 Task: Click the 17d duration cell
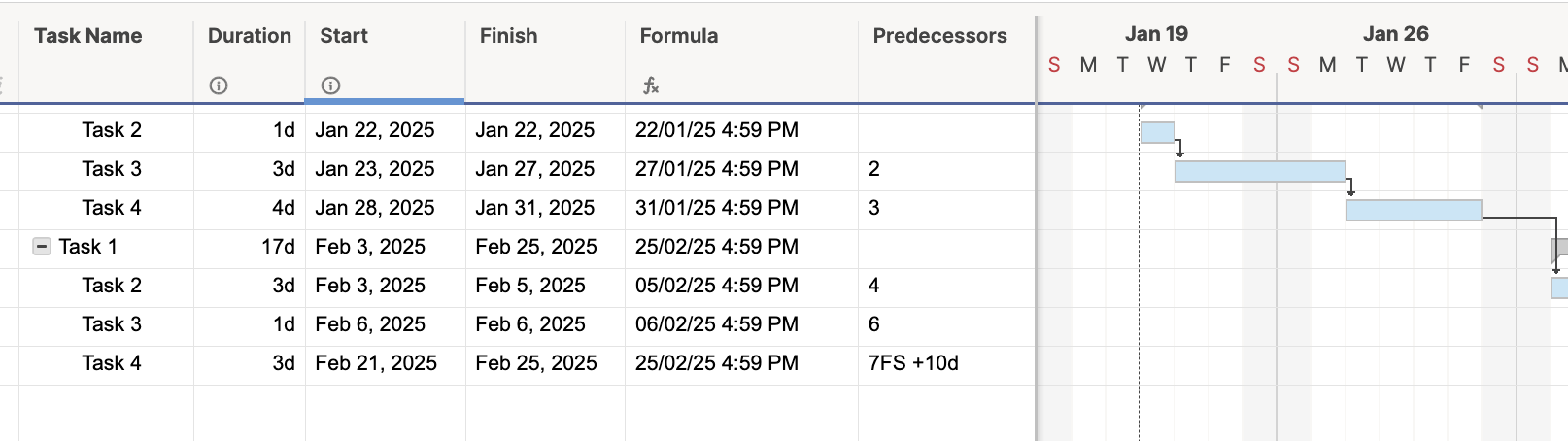point(250,247)
